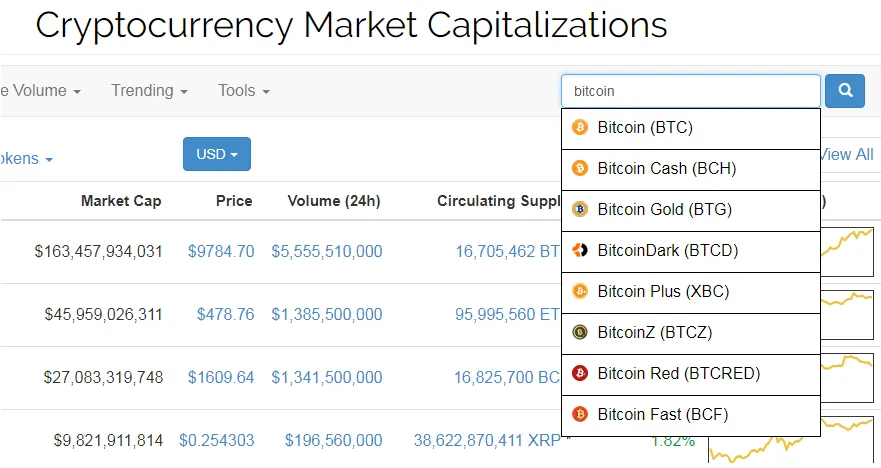Select the Bitcoin (BTC) coin icon
The width and height of the screenshot is (881, 468).
coord(580,128)
